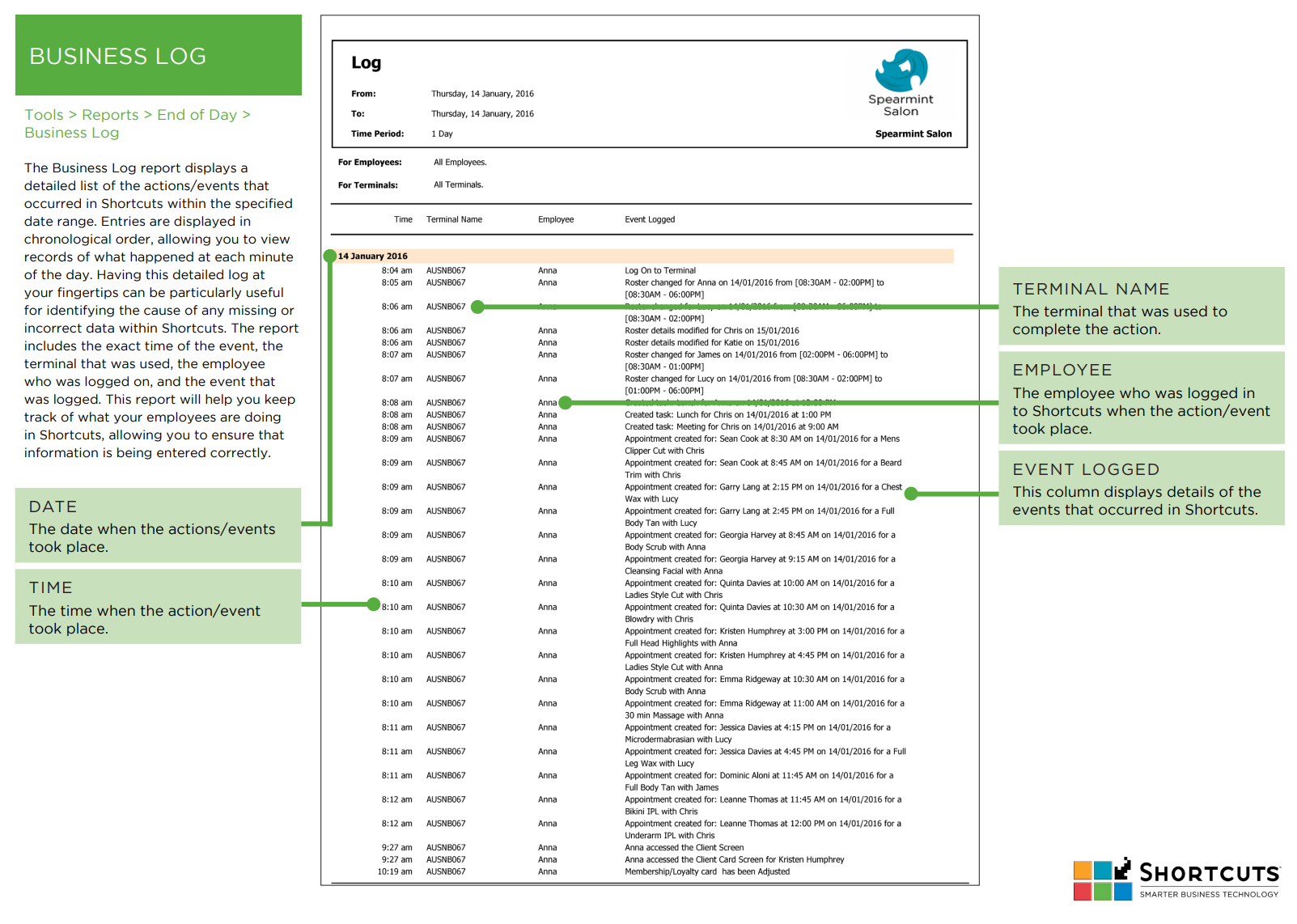Click Sean Cook 8:30 AM appointment event
Screen dimensions: 1297x924
click(762, 445)
